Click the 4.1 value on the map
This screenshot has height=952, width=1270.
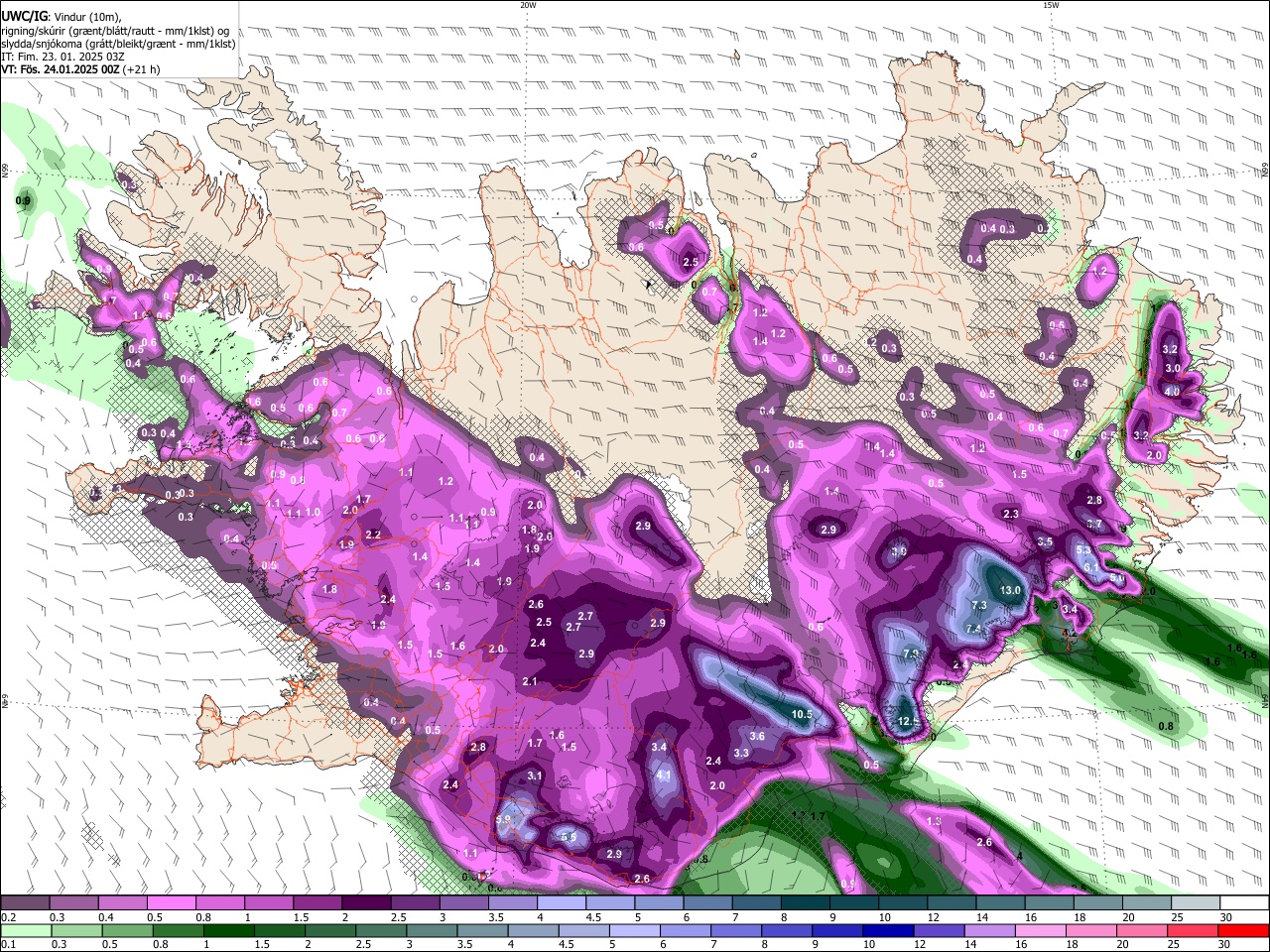click(664, 774)
